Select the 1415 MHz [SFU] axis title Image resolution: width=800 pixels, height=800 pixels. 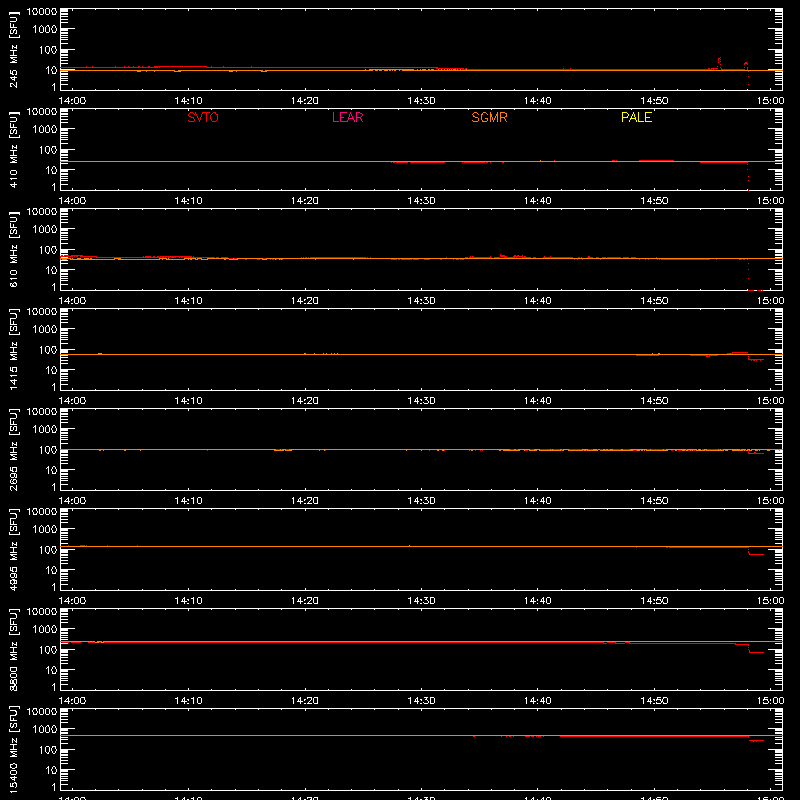point(13,349)
